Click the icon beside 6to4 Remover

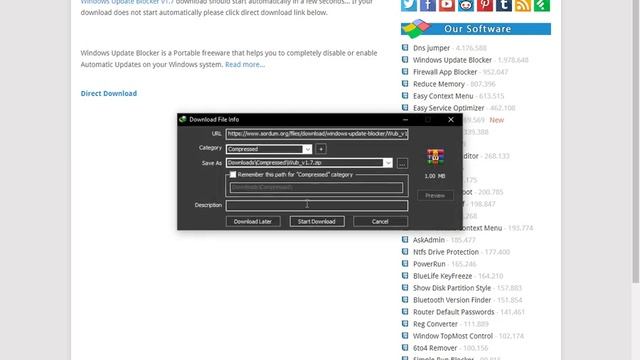(x=405, y=348)
